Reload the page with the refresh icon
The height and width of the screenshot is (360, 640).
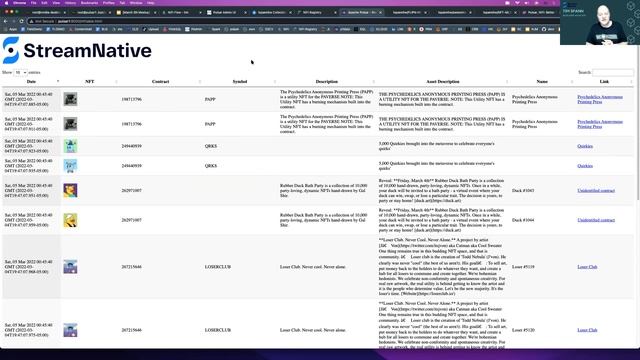[x=21, y=21]
